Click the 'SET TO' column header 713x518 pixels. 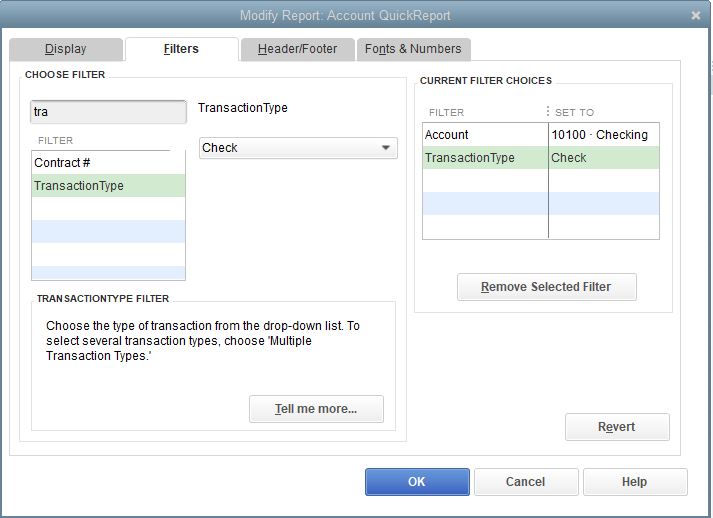(574, 112)
